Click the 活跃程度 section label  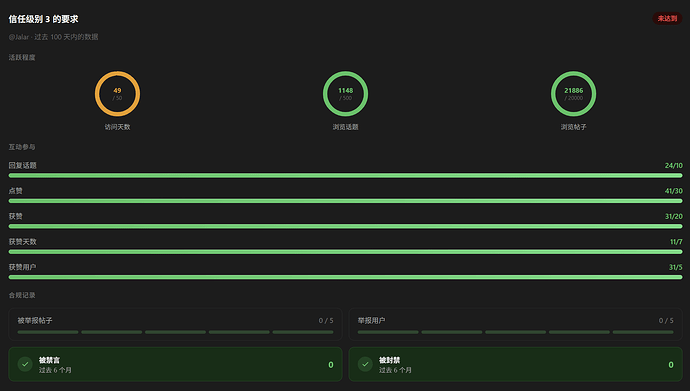22,57
